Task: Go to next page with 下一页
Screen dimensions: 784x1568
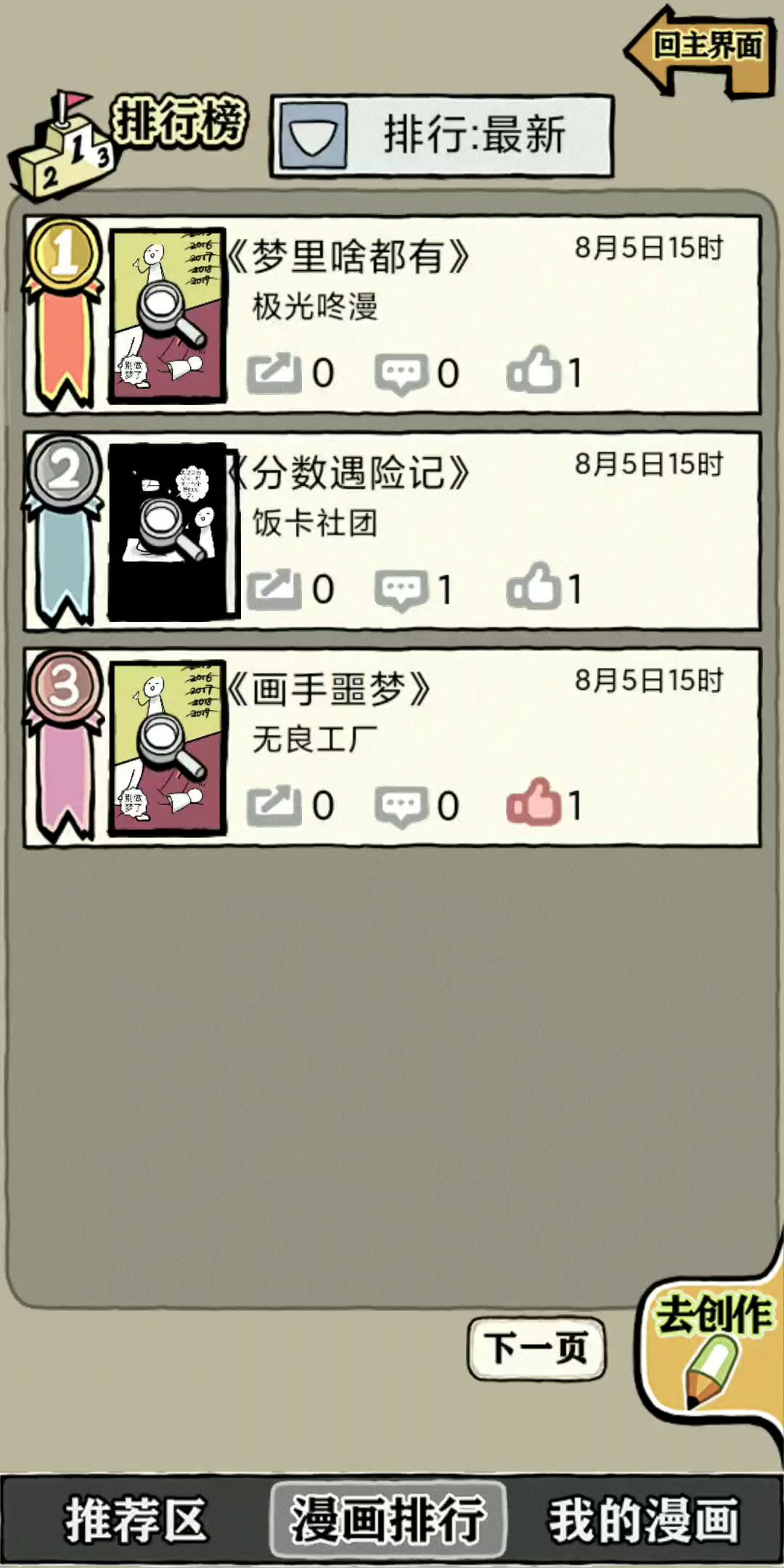Action: [536, 1348]
